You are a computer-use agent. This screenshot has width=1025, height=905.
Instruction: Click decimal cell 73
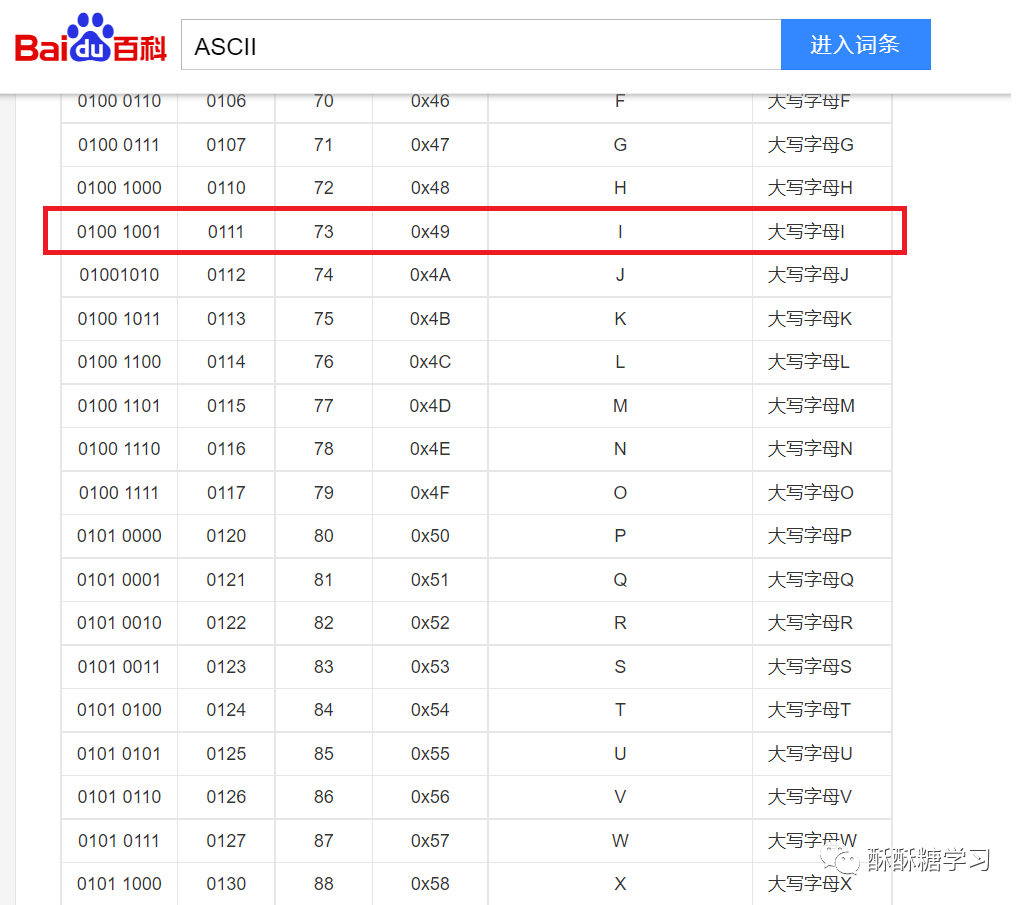click(324, 231)
